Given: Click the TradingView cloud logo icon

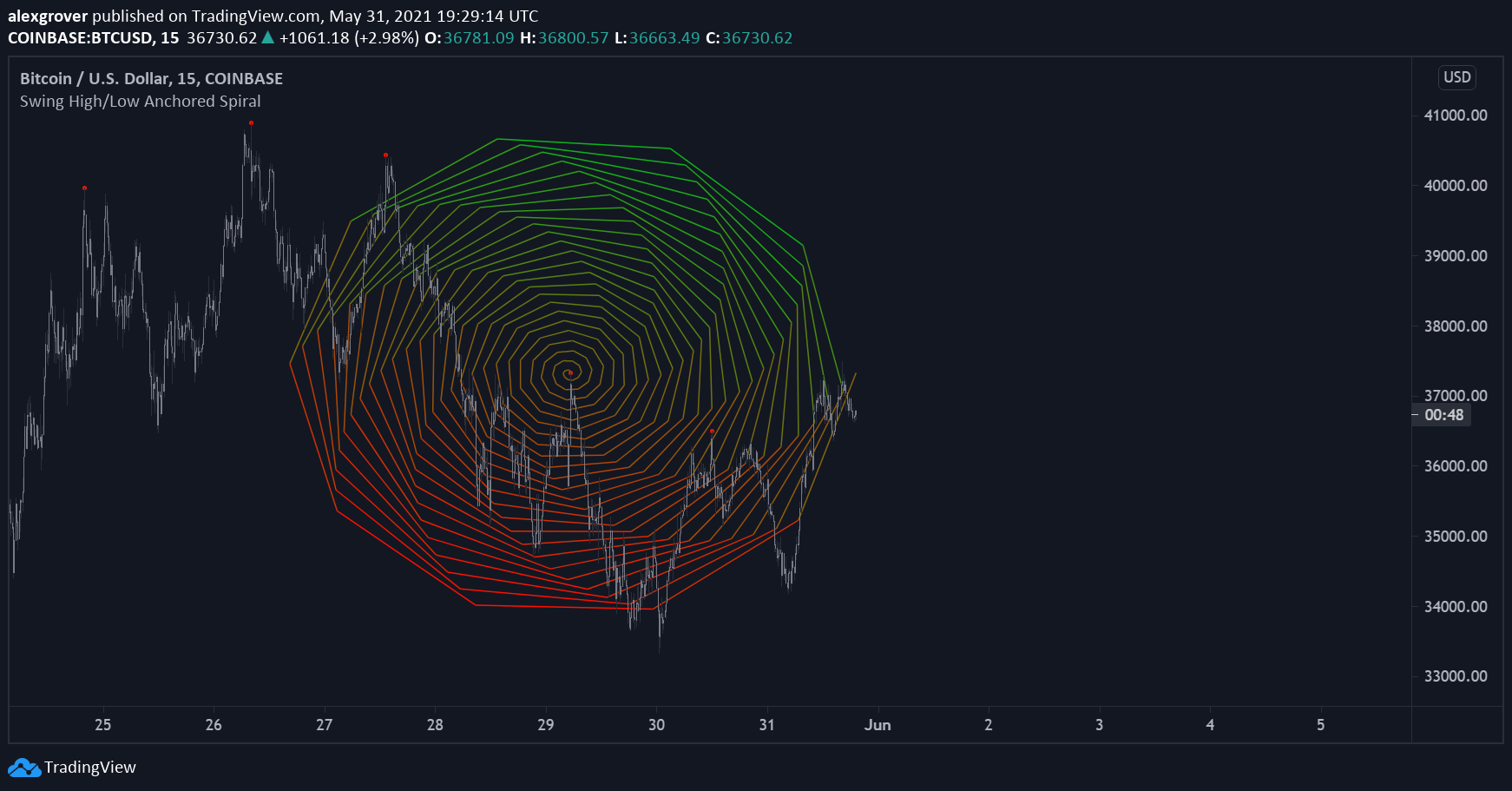Looking at the screenshot, I should pos(24,768).
